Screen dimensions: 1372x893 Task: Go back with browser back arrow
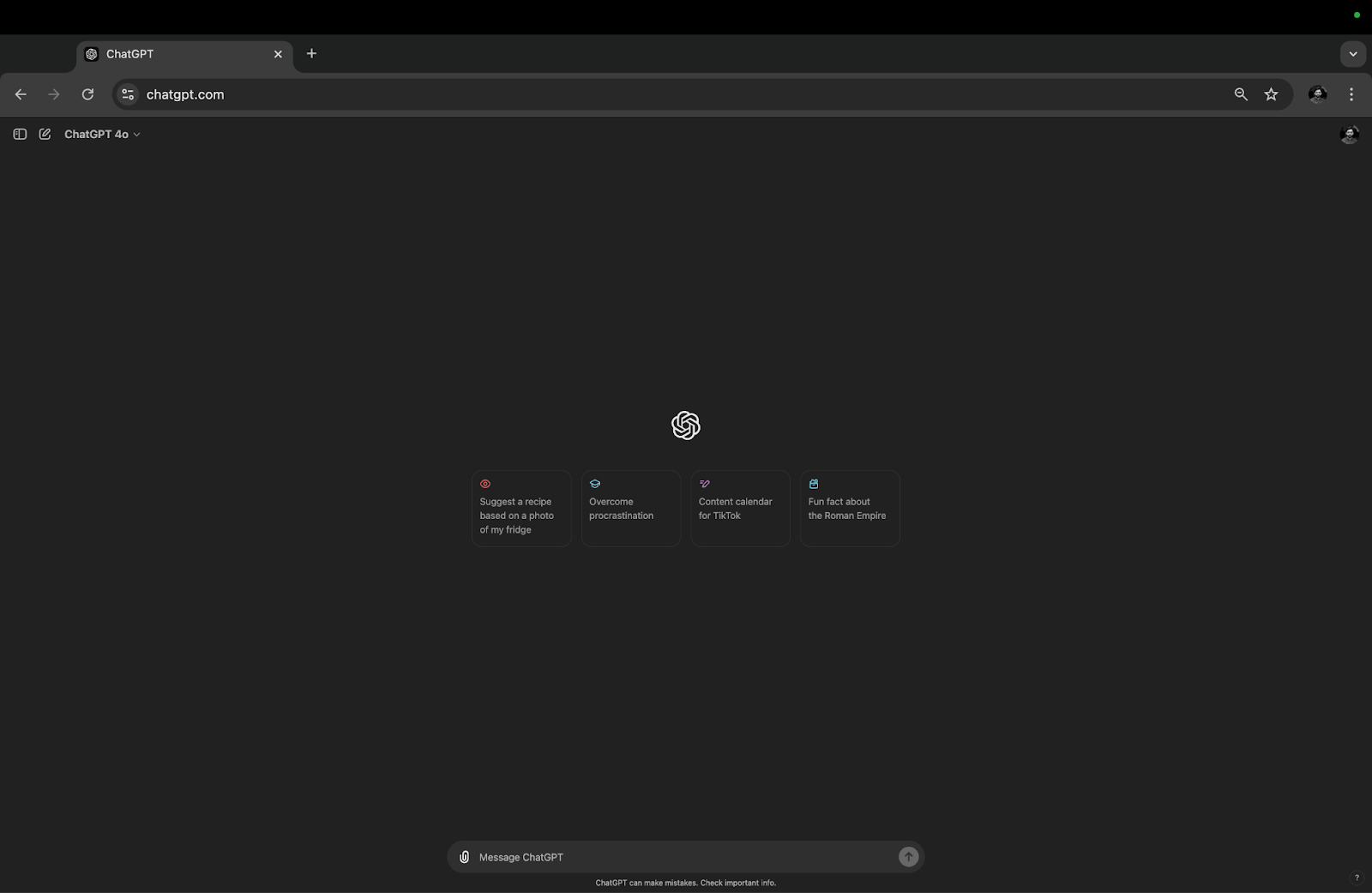coord(21,94)
